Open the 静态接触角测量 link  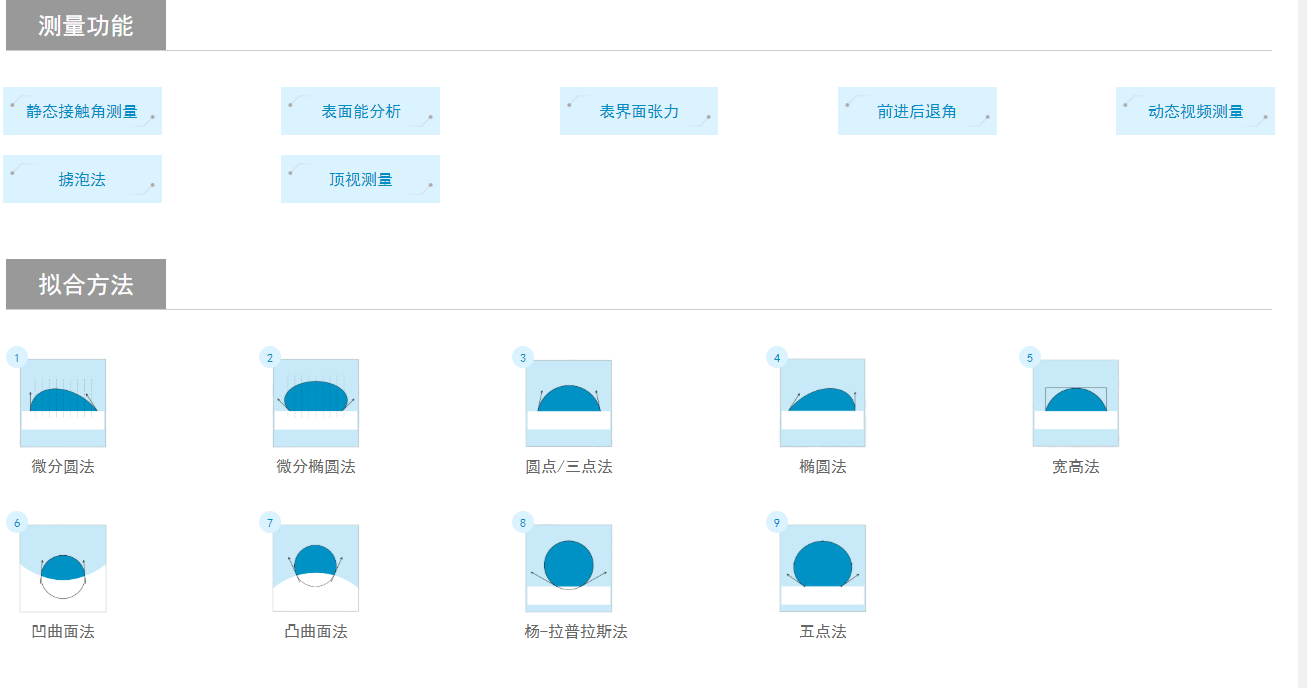point(82,111)
